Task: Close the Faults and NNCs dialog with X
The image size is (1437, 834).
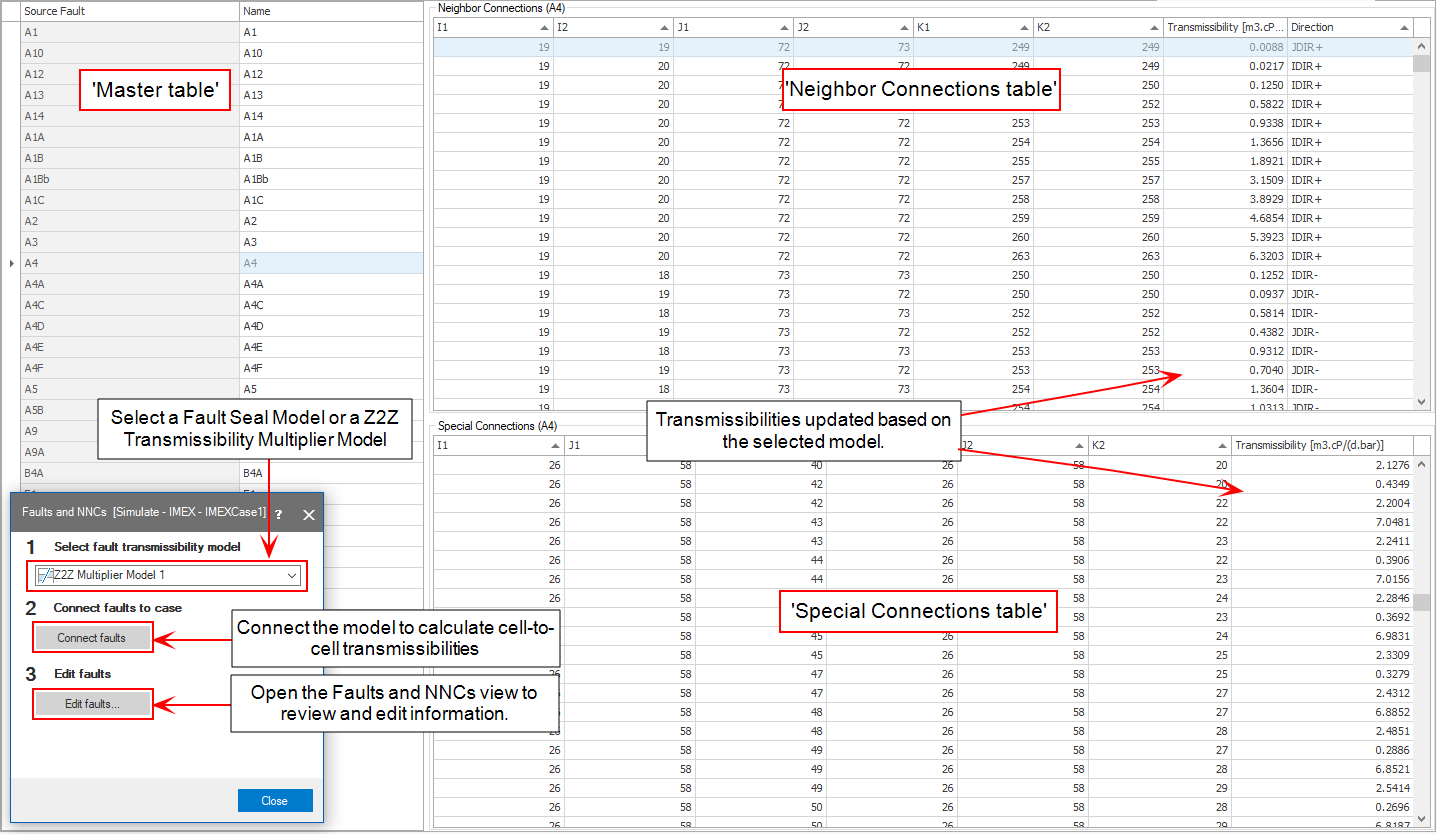Action: tap(309, 514)
